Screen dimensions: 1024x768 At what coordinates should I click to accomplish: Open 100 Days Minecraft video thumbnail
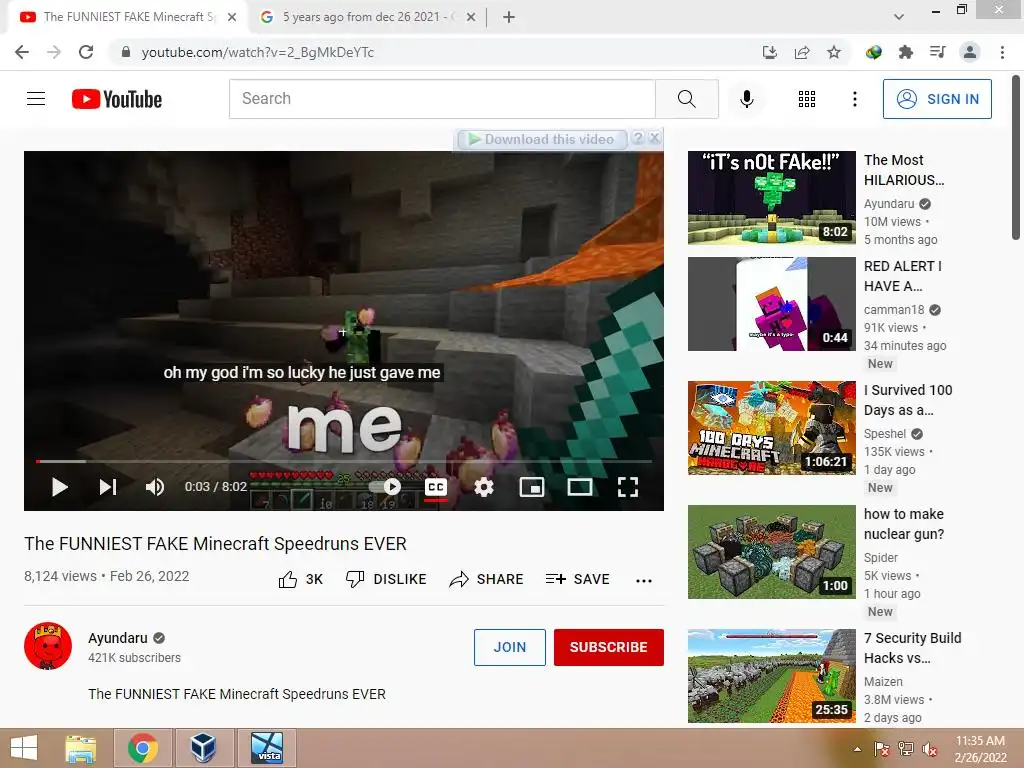(x=771, y=428)
